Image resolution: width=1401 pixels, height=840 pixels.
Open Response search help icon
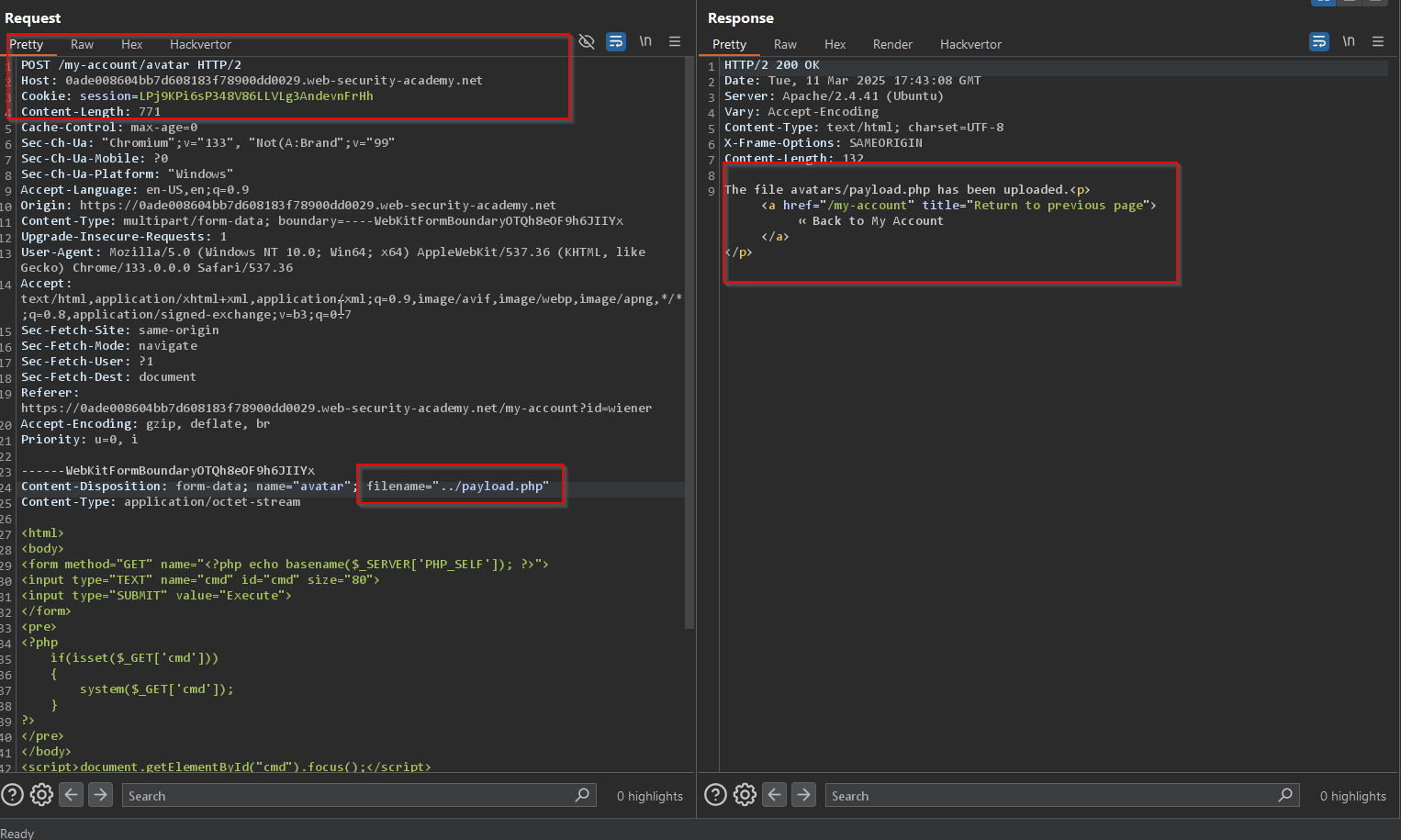click(715, 795)
